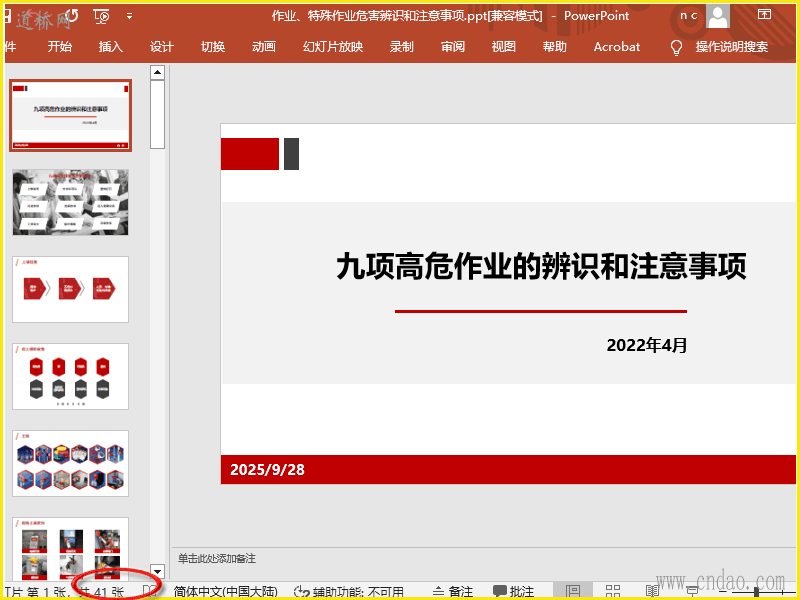Click the accessibility status 辅助功能: 不可用
This screenshot has width=800, height=600.
pyautogui.click(x=349, y=592)
